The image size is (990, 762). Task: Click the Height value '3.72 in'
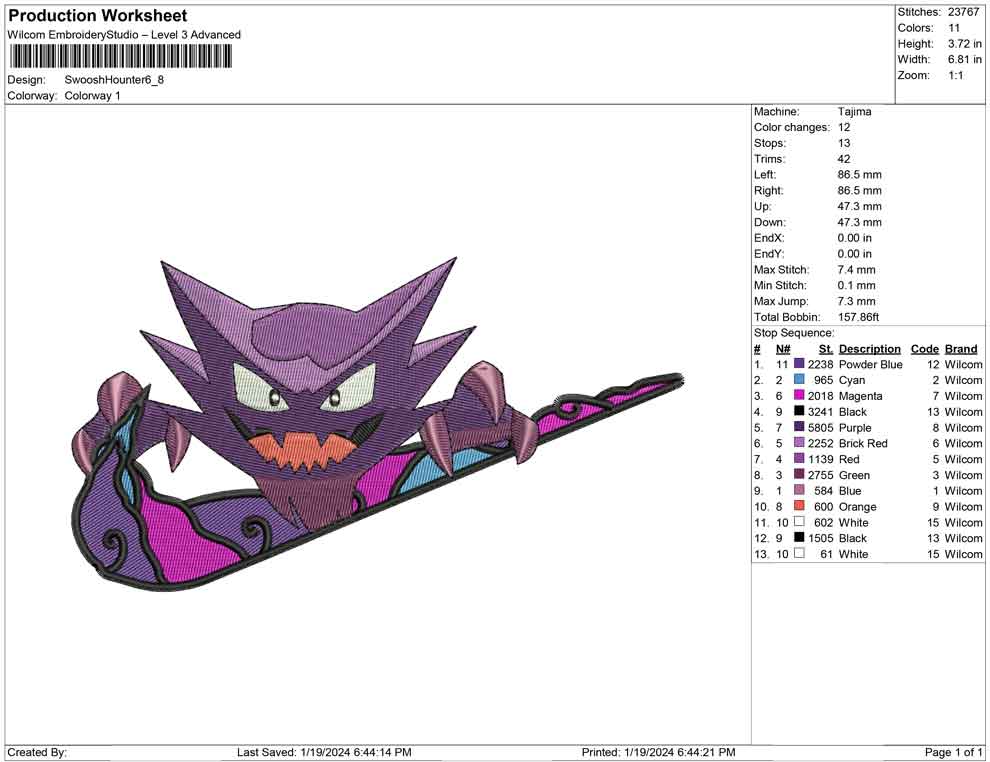[964, 44]
